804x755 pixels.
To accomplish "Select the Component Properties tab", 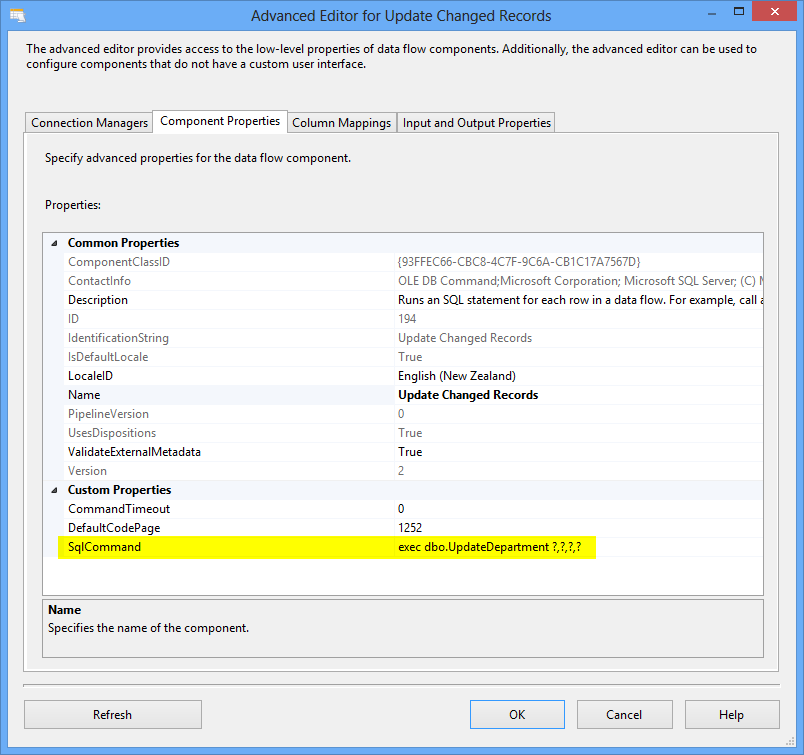I will pyautogui.click(x=220, y=121).
